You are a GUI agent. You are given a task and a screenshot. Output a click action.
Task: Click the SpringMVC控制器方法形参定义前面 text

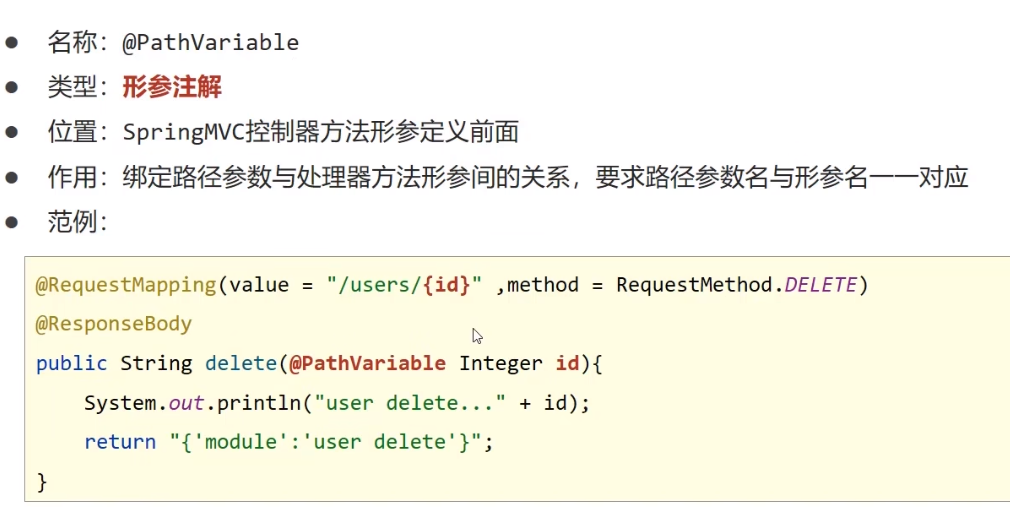(x=321, y=133)
